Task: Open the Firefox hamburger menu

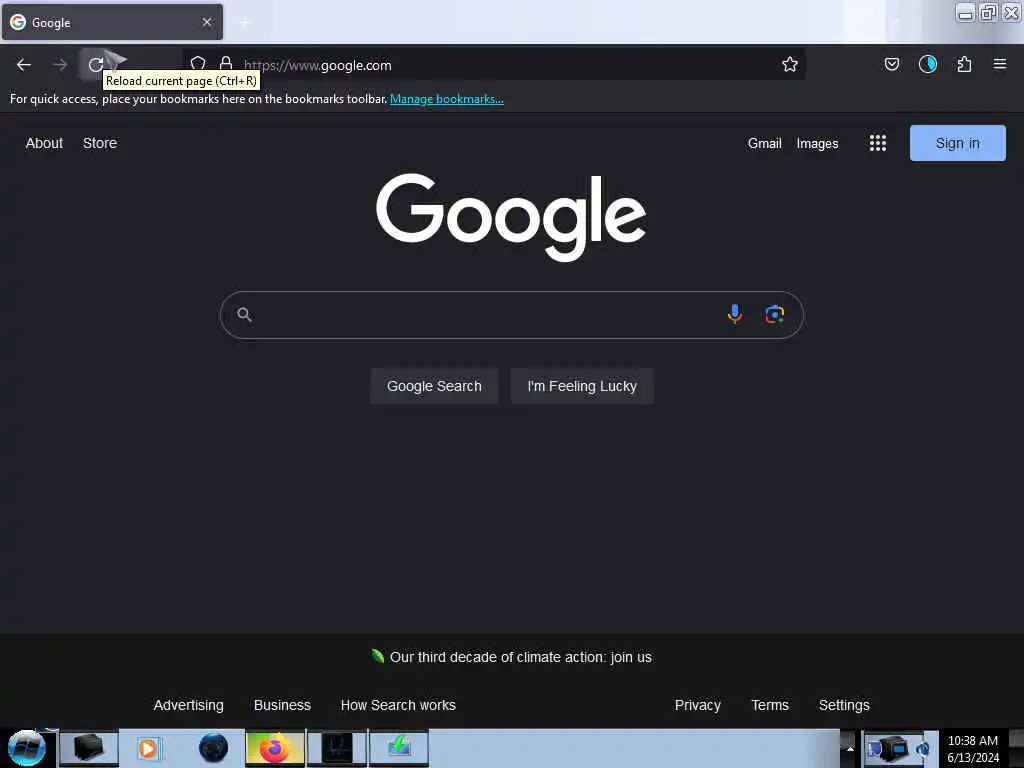Action: pyautogui.click(x=1000, y=64)
